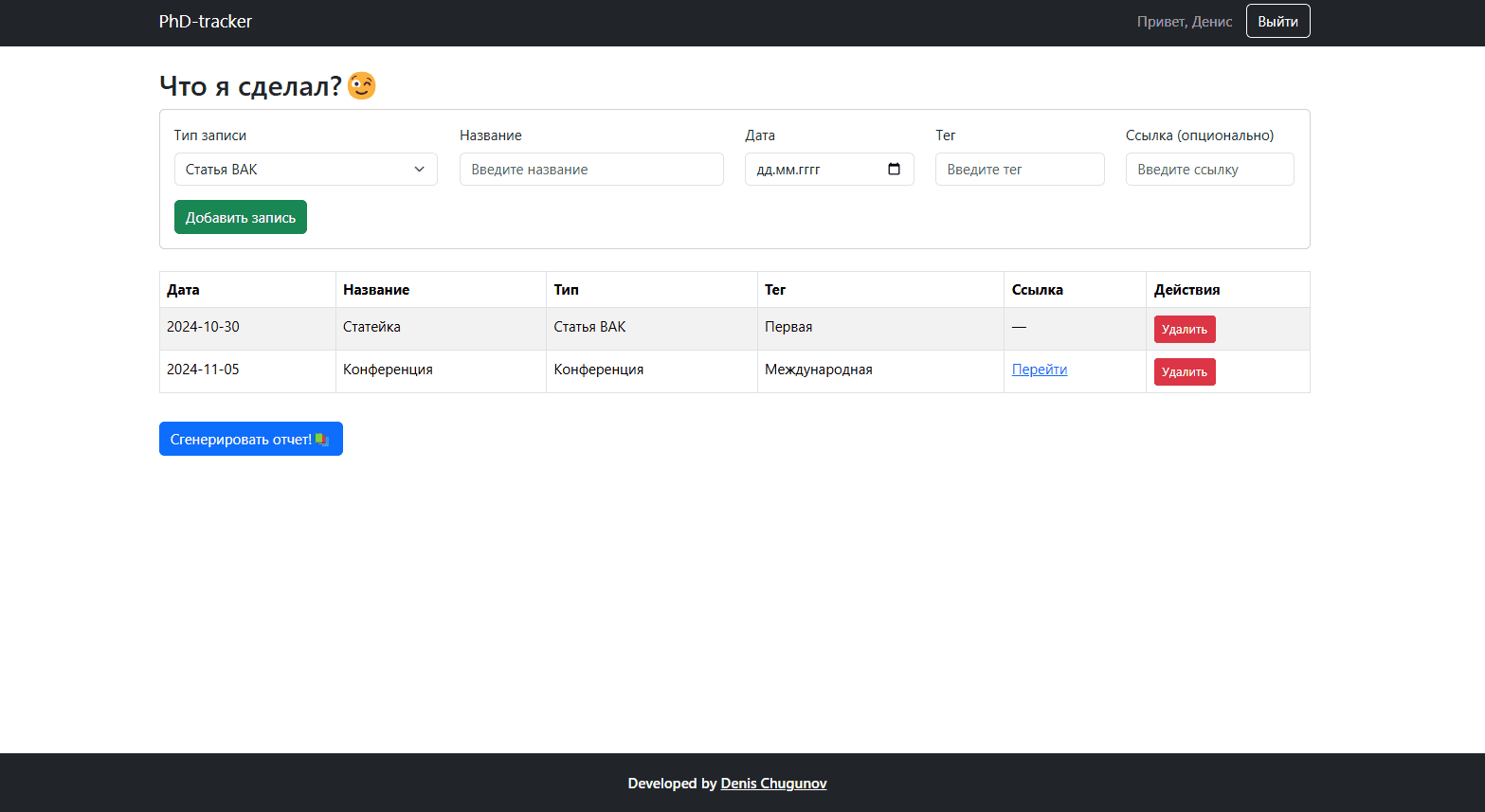Viewport: 1485px width, 812px height.
Task: Click the Дата column header
Action: [183, 290]
